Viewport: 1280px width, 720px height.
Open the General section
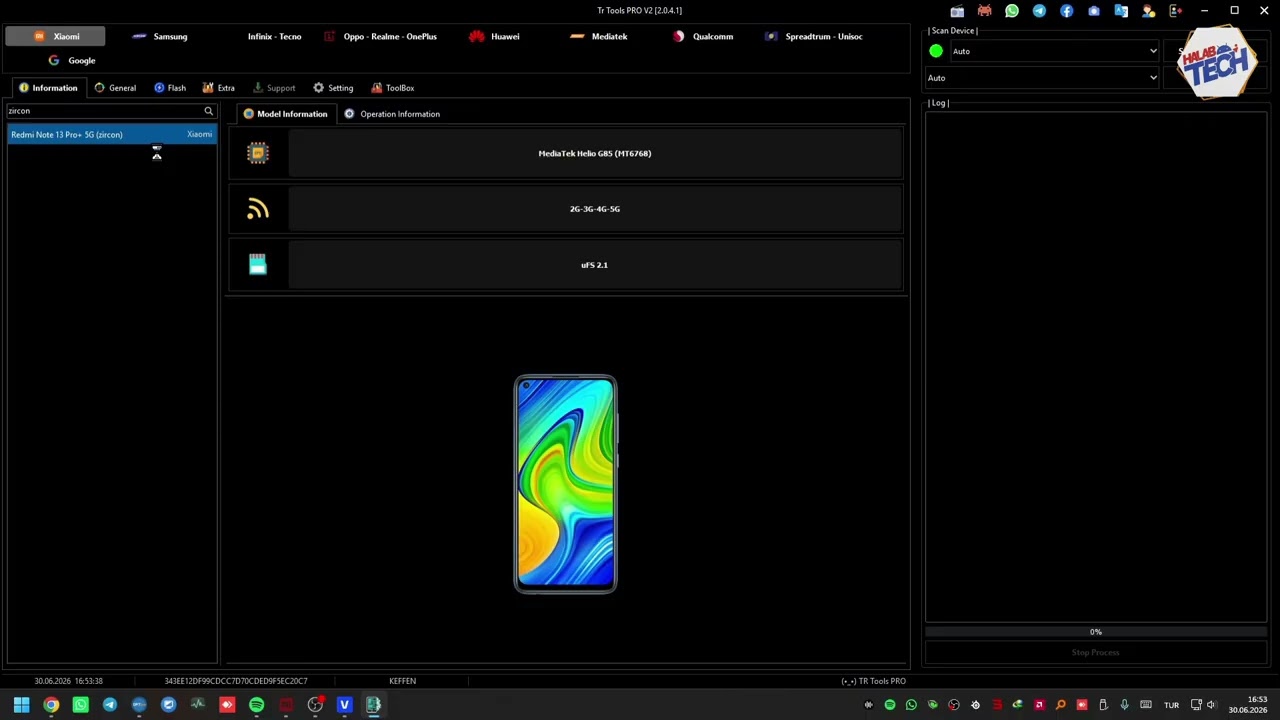coord(114,88)
